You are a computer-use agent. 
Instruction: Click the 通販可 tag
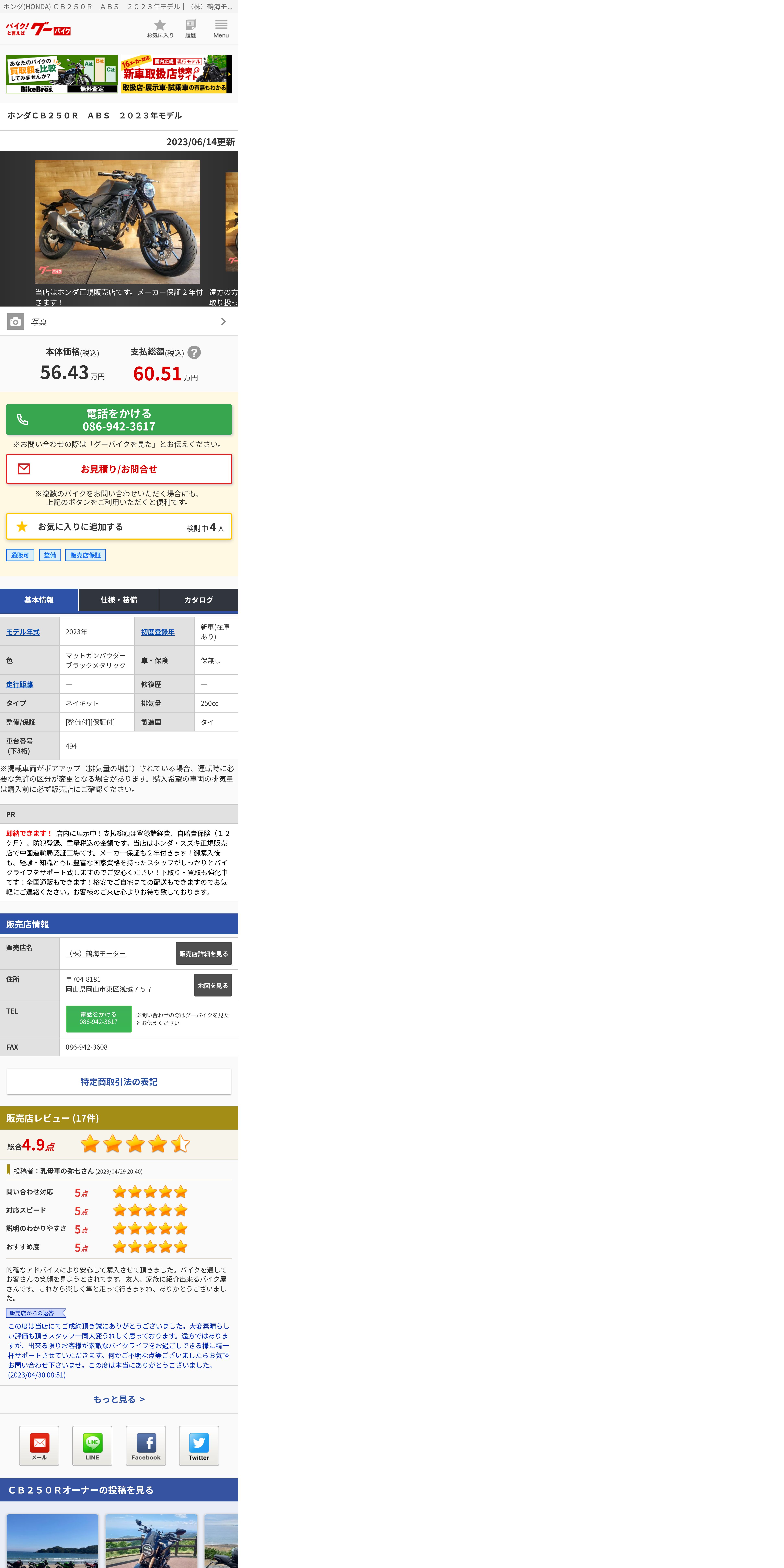(20, 555)
